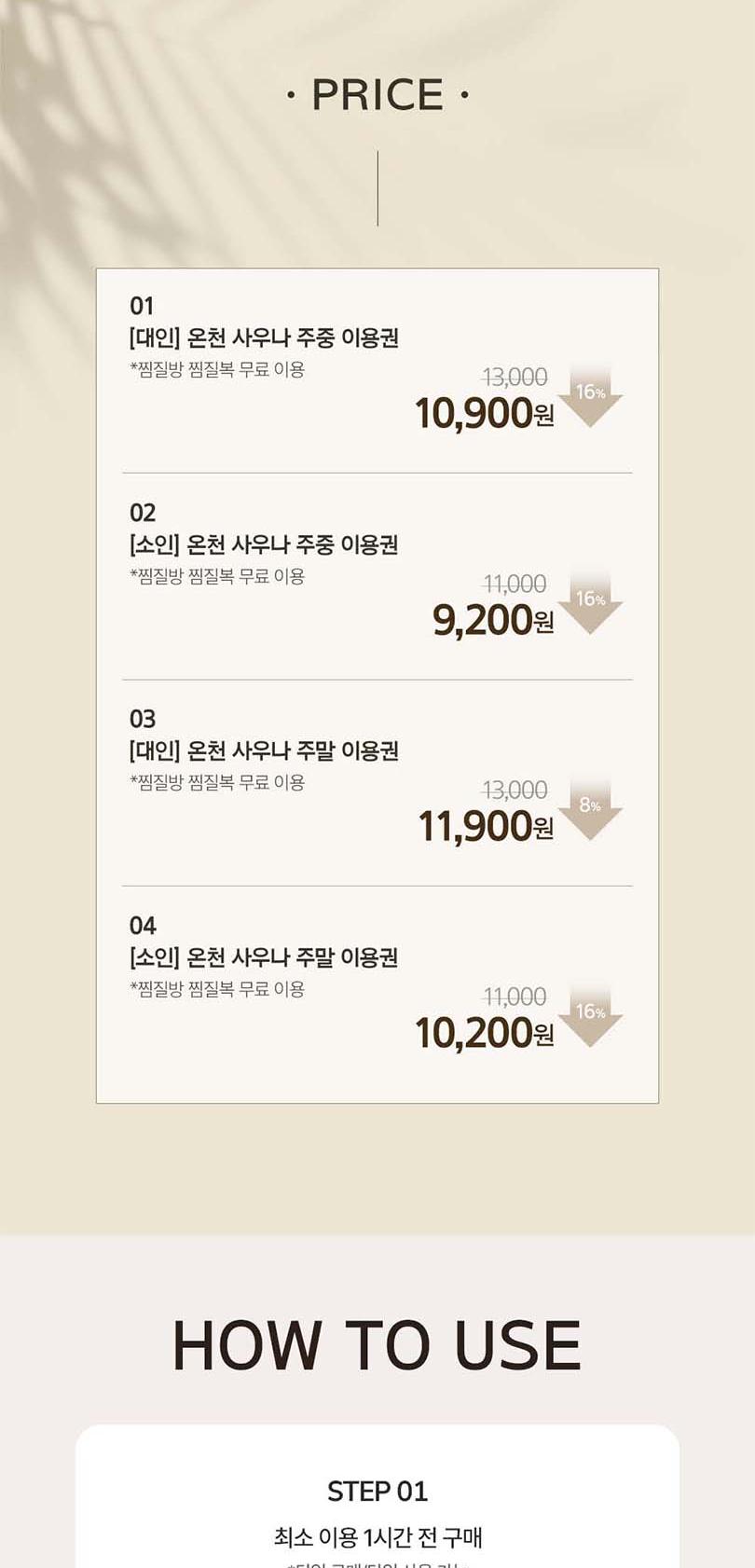Click the 16% discount arrow for item 01
Image resolution: width=755 pixels, height=1568 pixels.
click(x=590, y=395)
